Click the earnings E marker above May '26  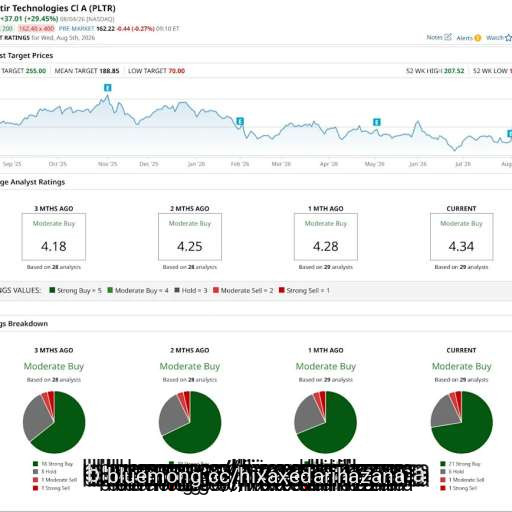376,122
